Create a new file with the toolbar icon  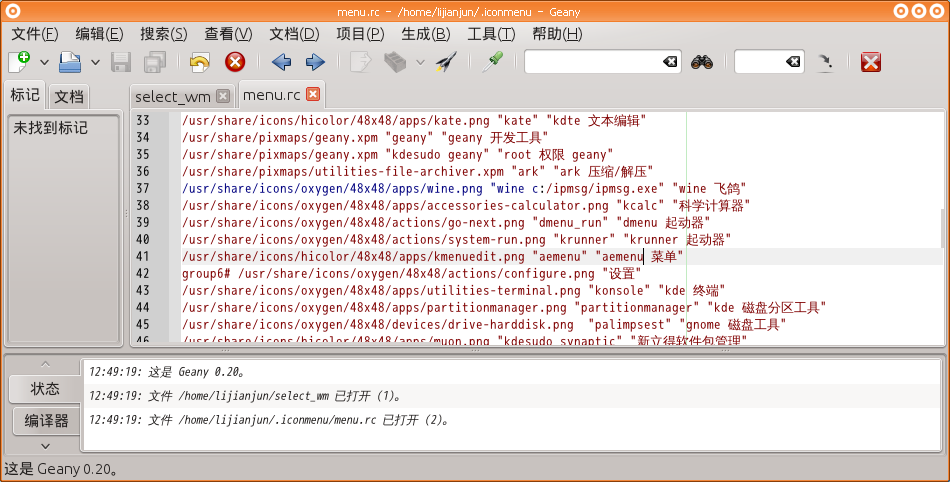click(19, 62)
